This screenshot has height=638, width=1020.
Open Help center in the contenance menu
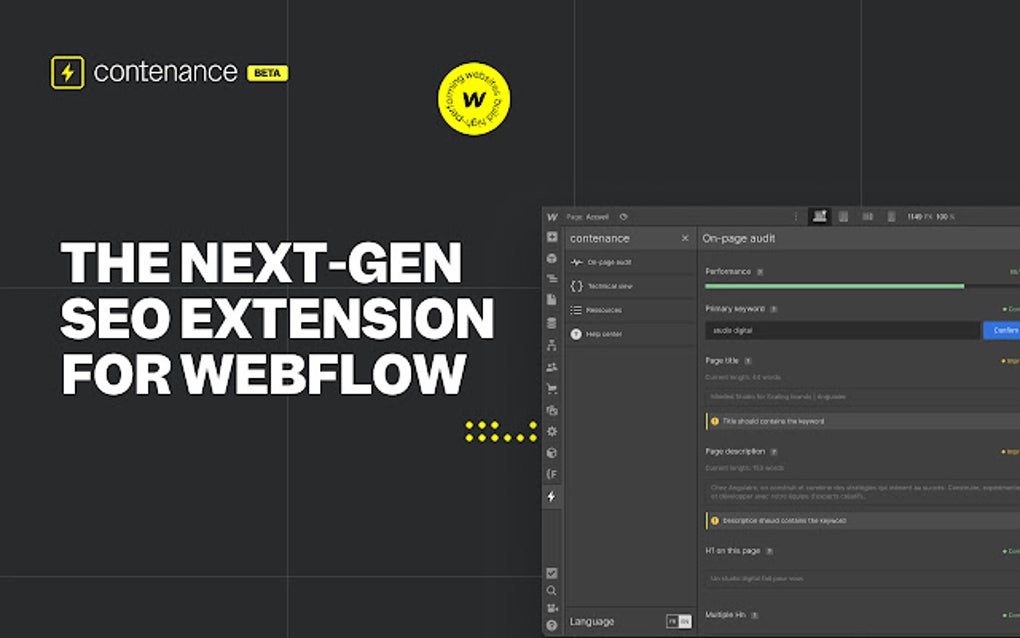pyautogui.click(x=630, y=334)
